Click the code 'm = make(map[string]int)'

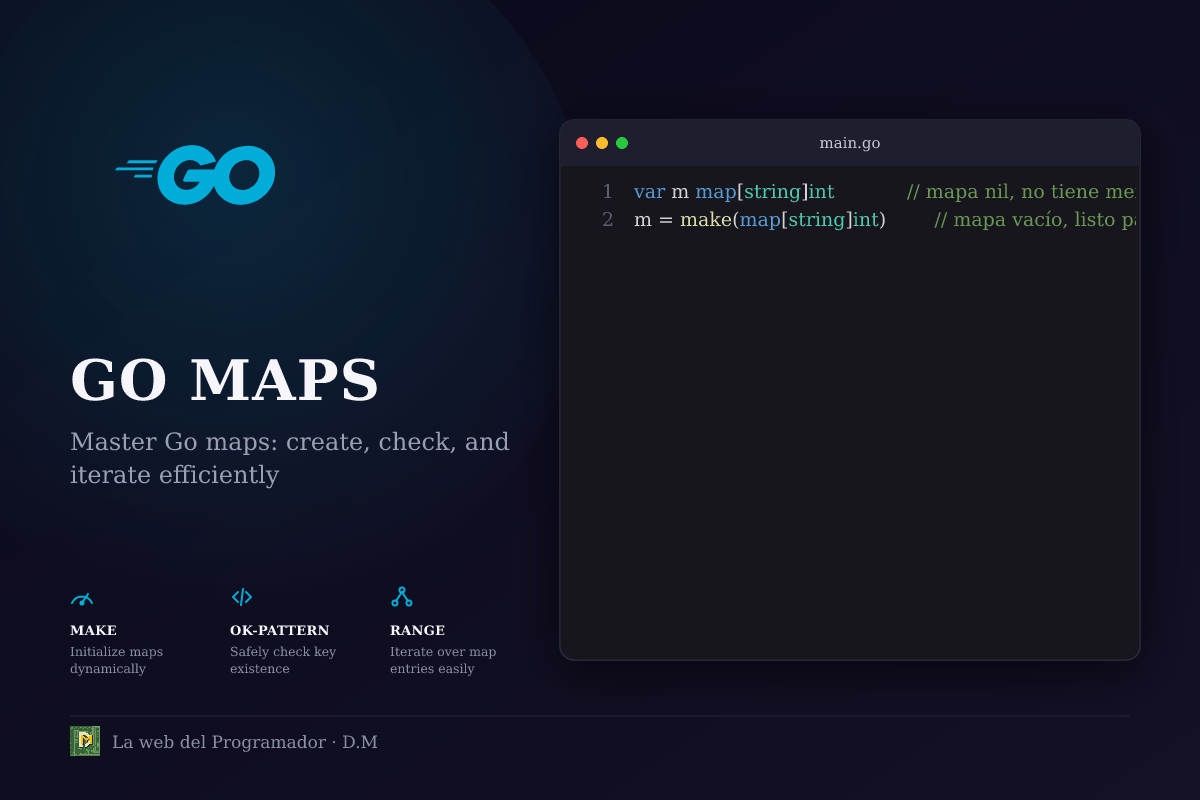(x=760, y=220)
